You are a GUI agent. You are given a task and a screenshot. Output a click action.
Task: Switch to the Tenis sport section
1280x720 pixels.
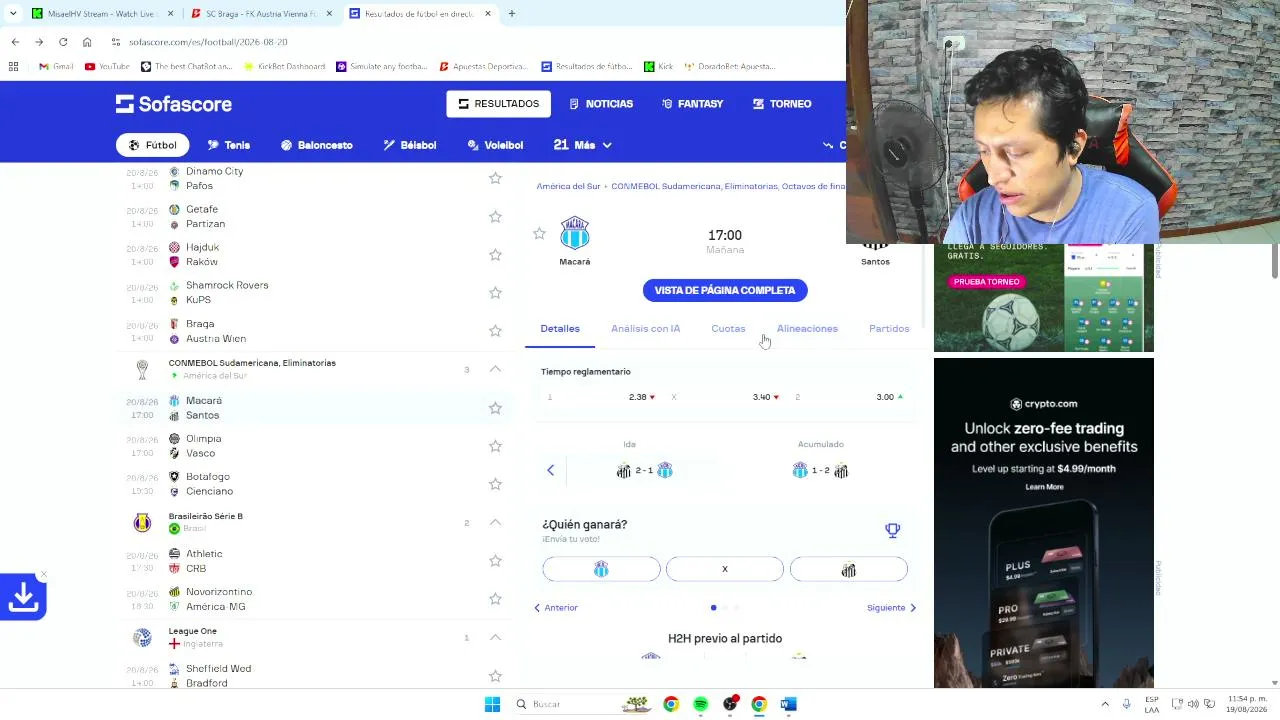[x=228, y=145]
